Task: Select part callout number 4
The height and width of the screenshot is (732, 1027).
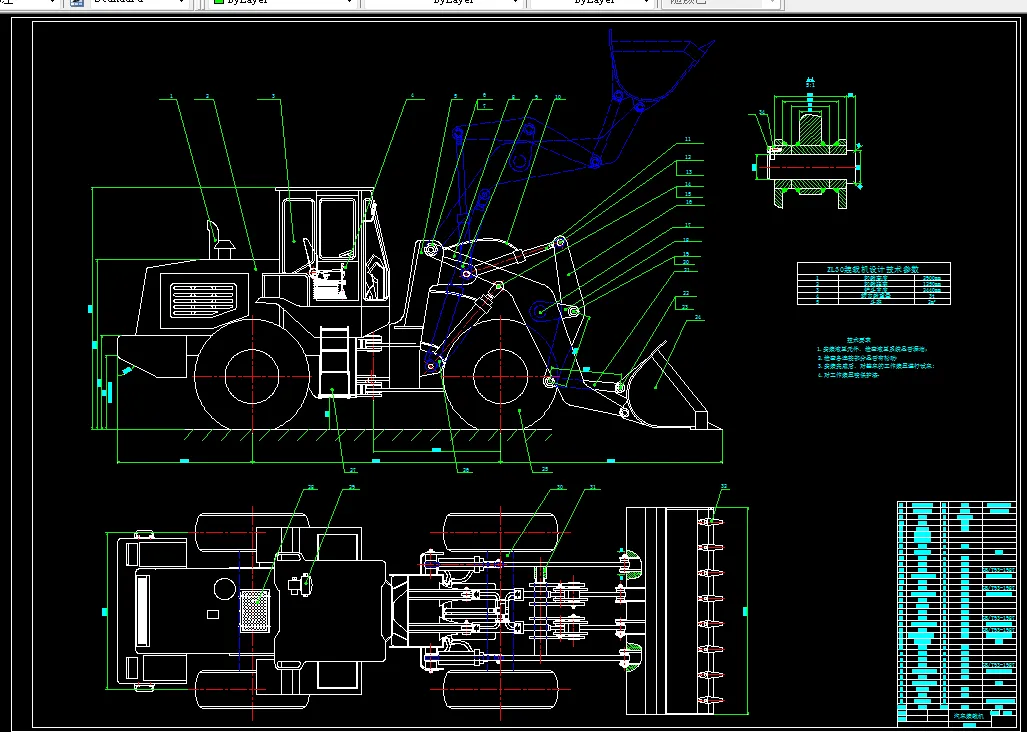Action: point(412,96)
